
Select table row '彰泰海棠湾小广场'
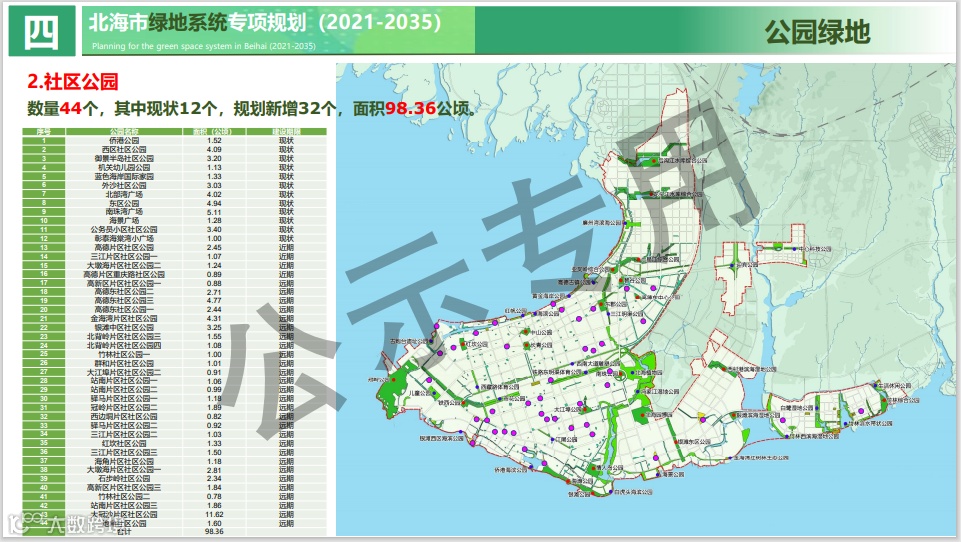coord(175,239)
